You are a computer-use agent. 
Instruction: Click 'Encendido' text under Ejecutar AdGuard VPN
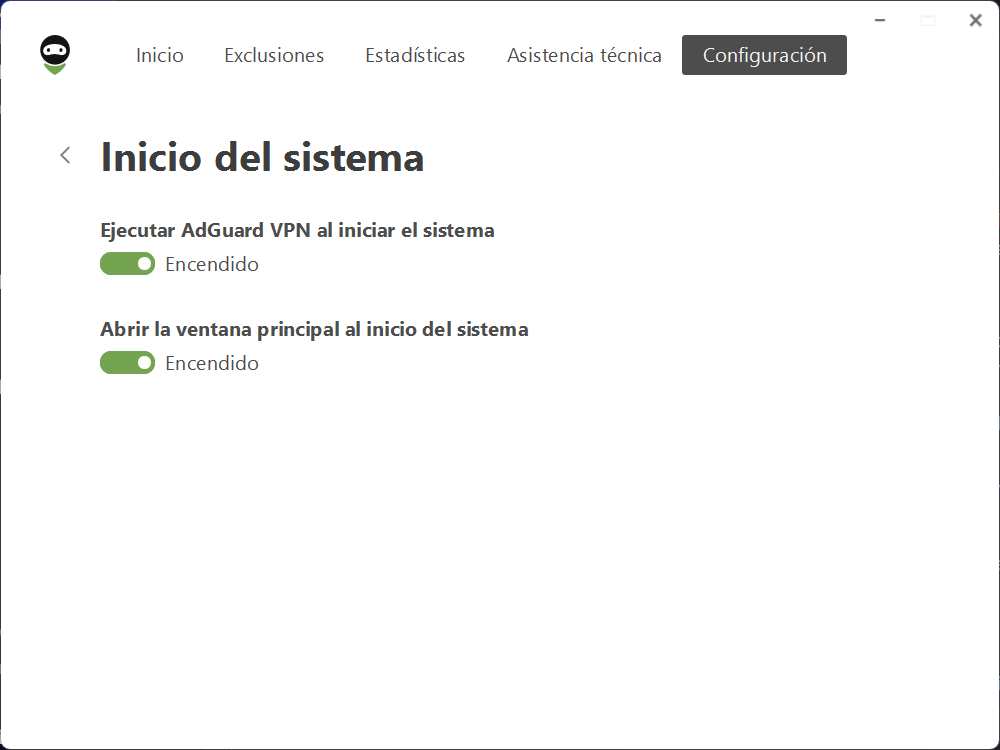[x=212, y=264]
